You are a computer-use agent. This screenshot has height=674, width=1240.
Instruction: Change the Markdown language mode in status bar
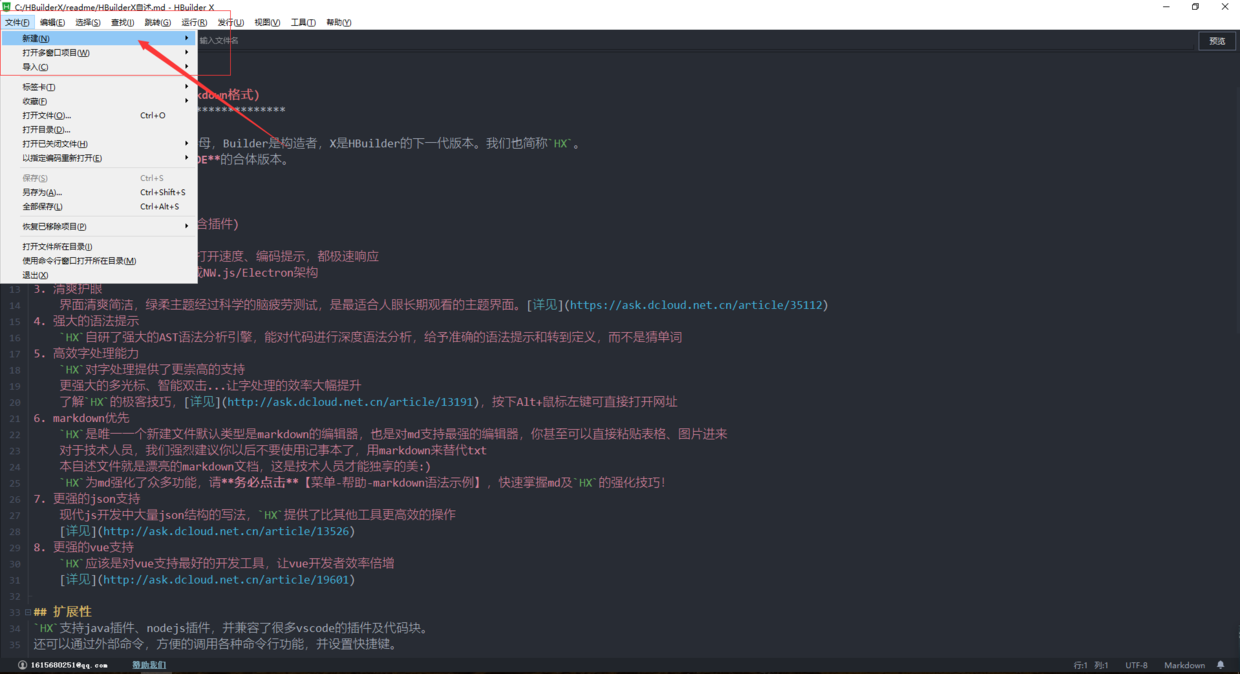point(1184,665)
